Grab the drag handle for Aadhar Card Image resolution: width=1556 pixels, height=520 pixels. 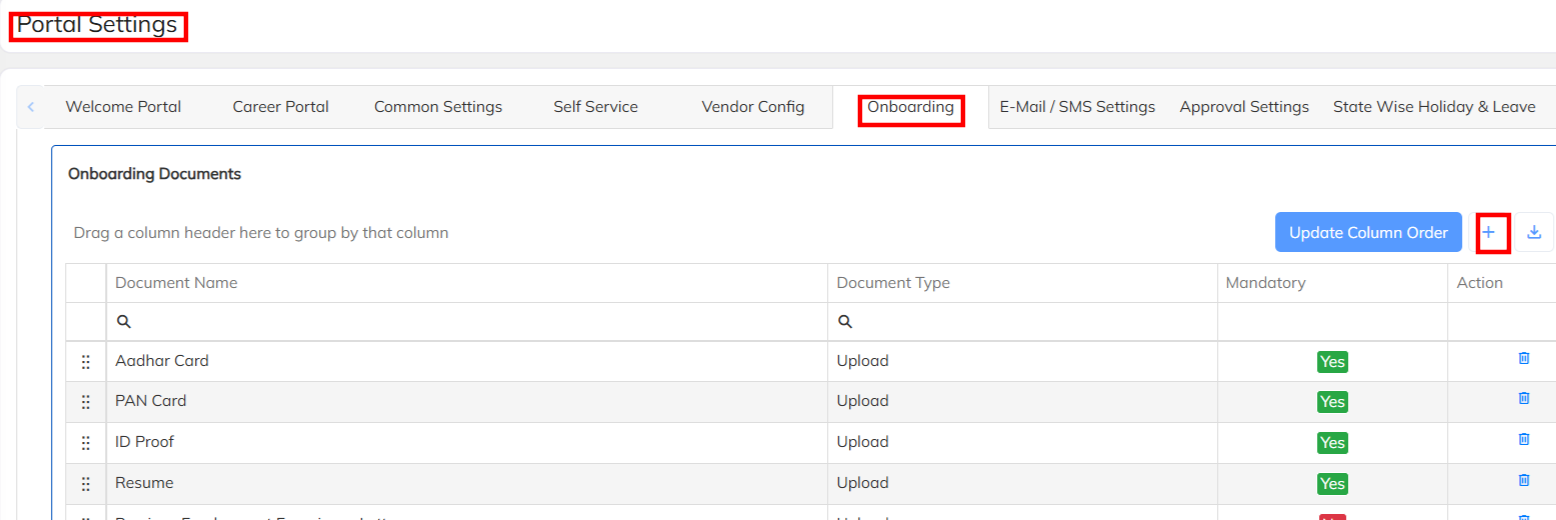pyautogui.click(x=86, y=362)
